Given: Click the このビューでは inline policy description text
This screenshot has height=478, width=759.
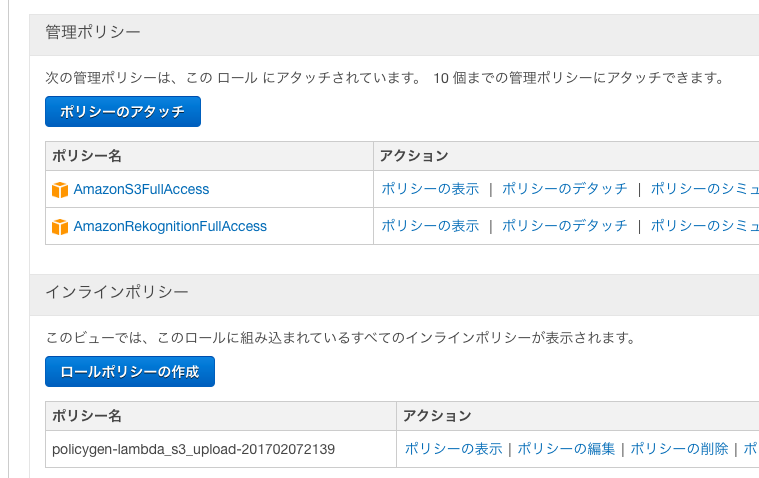Looking at the screenshot, I should click(341, 338).
